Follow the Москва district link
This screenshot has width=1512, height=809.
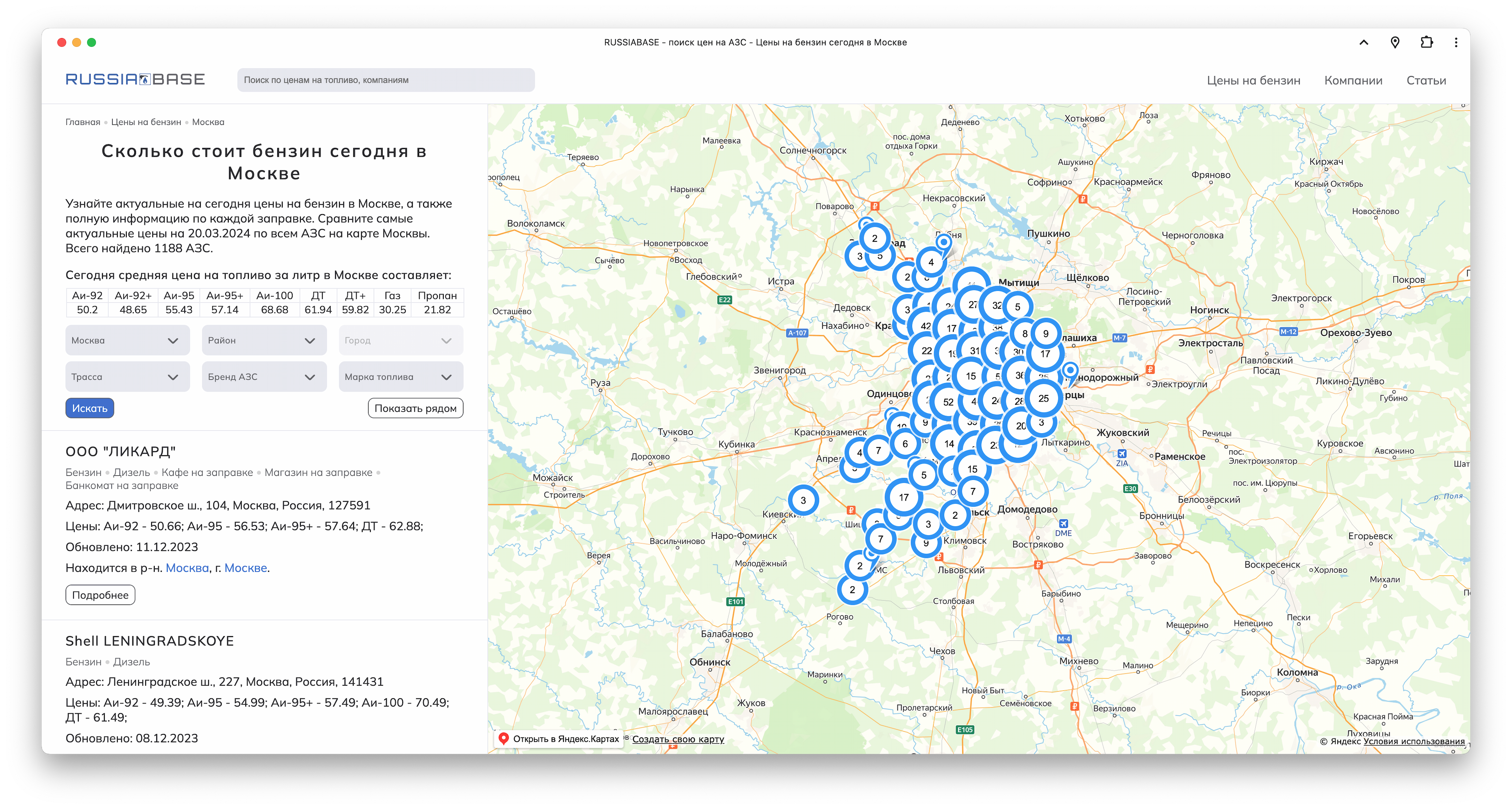pos(187,568)
